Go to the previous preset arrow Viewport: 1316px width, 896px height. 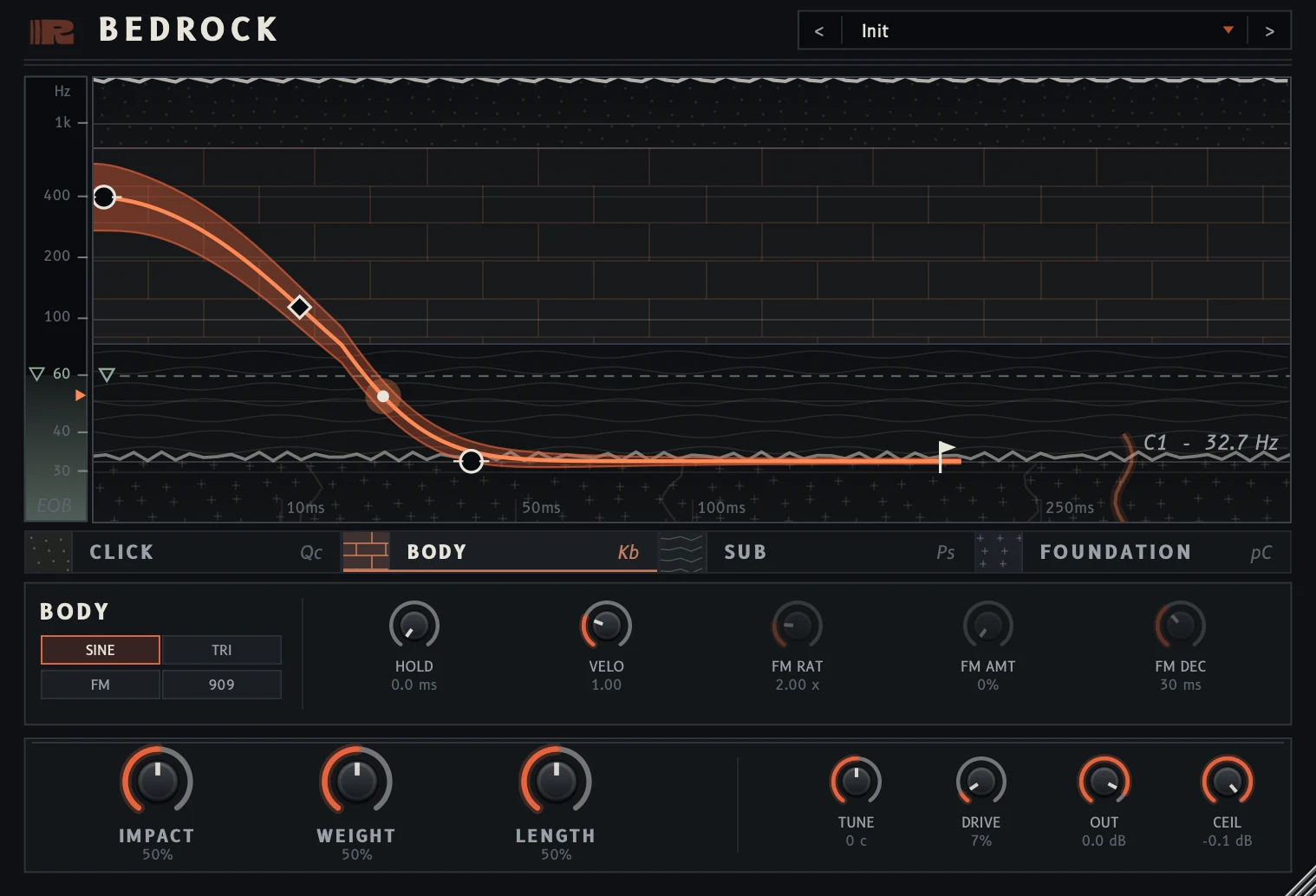(x=819, y=31)
